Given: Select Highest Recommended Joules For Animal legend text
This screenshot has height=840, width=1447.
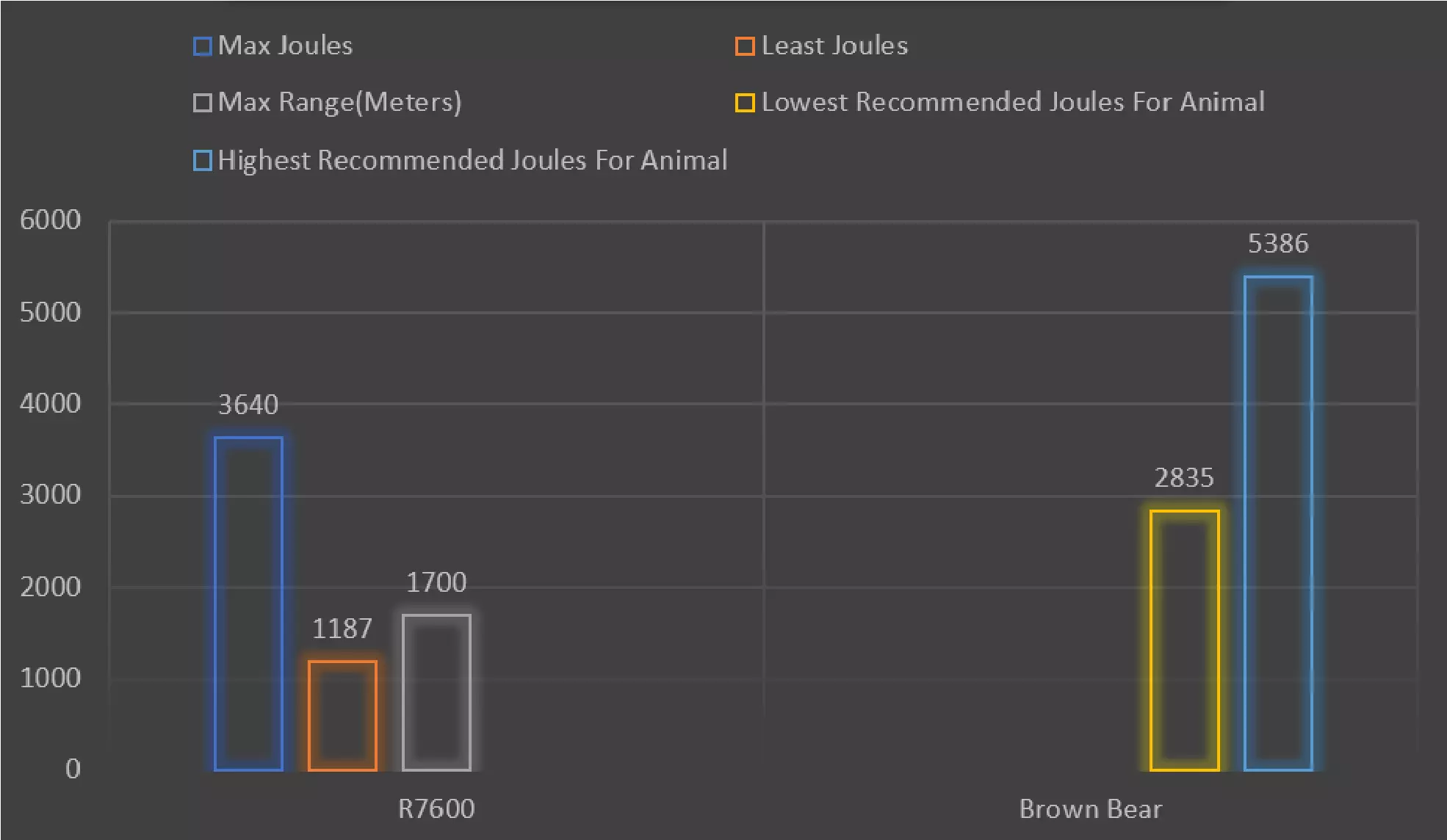Looking at the screenshot, I should (x=472, y=160).
